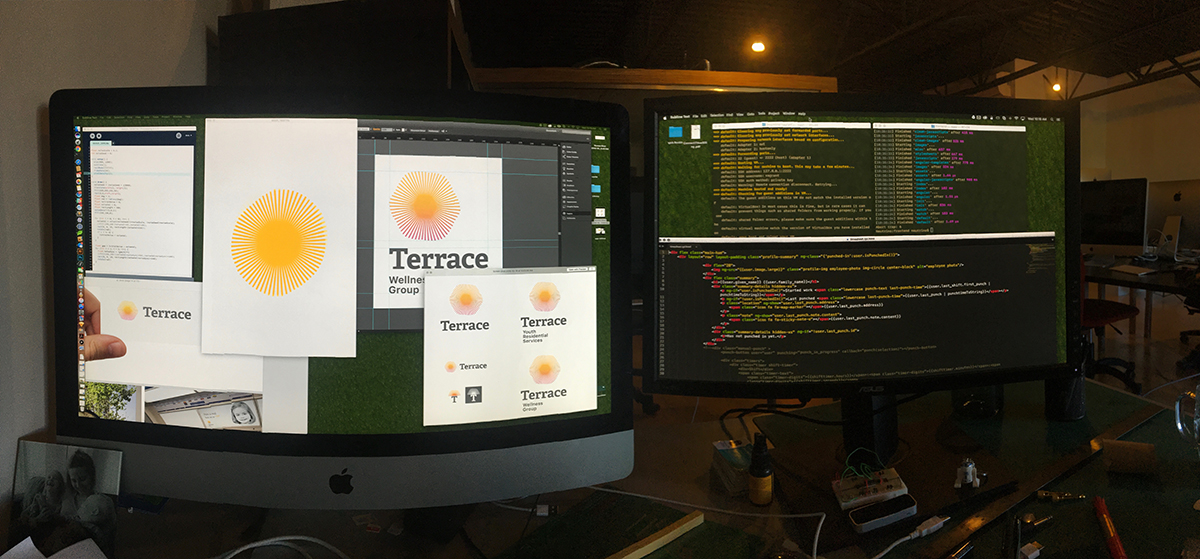Open the Edit menu in Sublime Text

704,116
